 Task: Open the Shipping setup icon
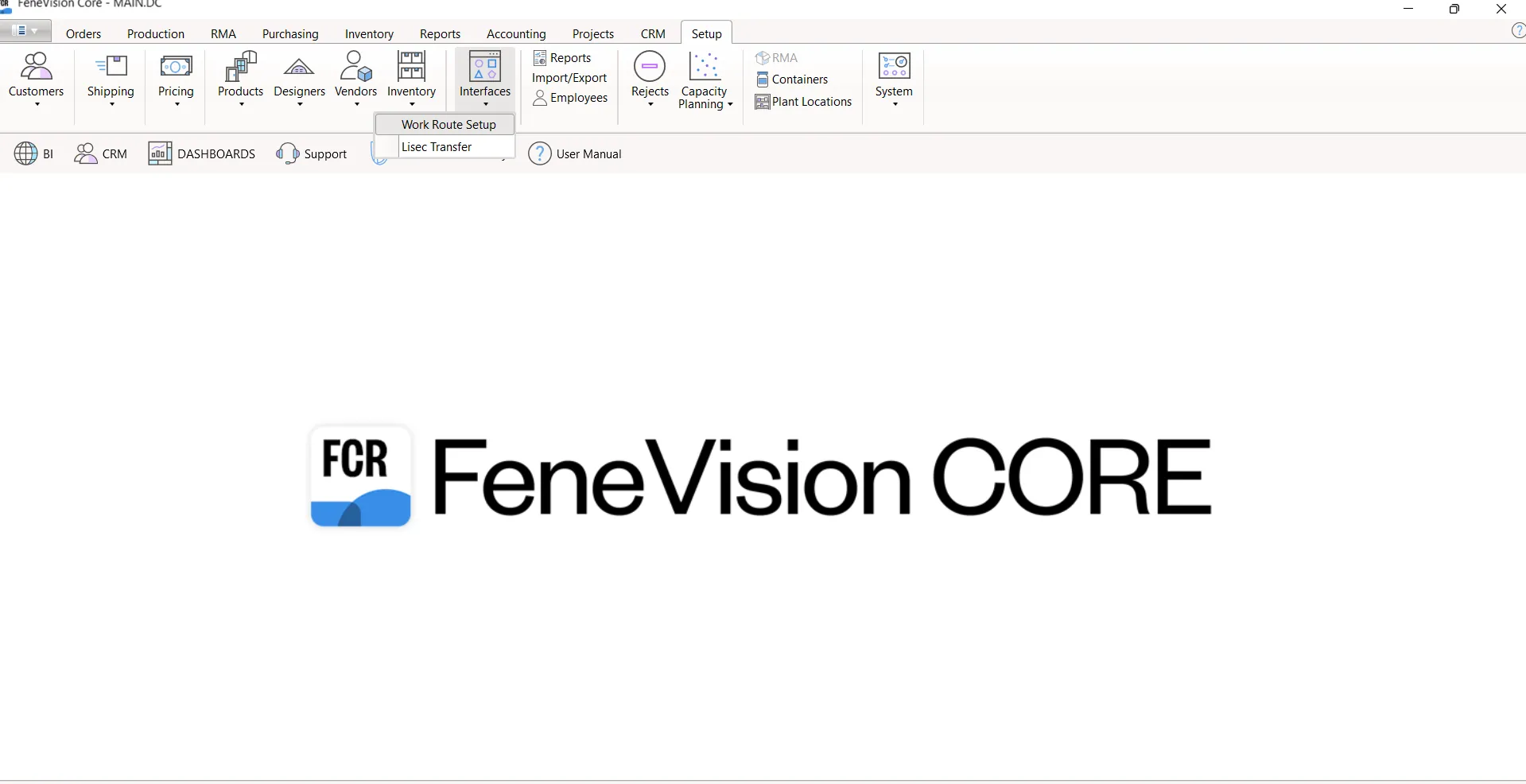pyautogui.click(x=111, y=67)
